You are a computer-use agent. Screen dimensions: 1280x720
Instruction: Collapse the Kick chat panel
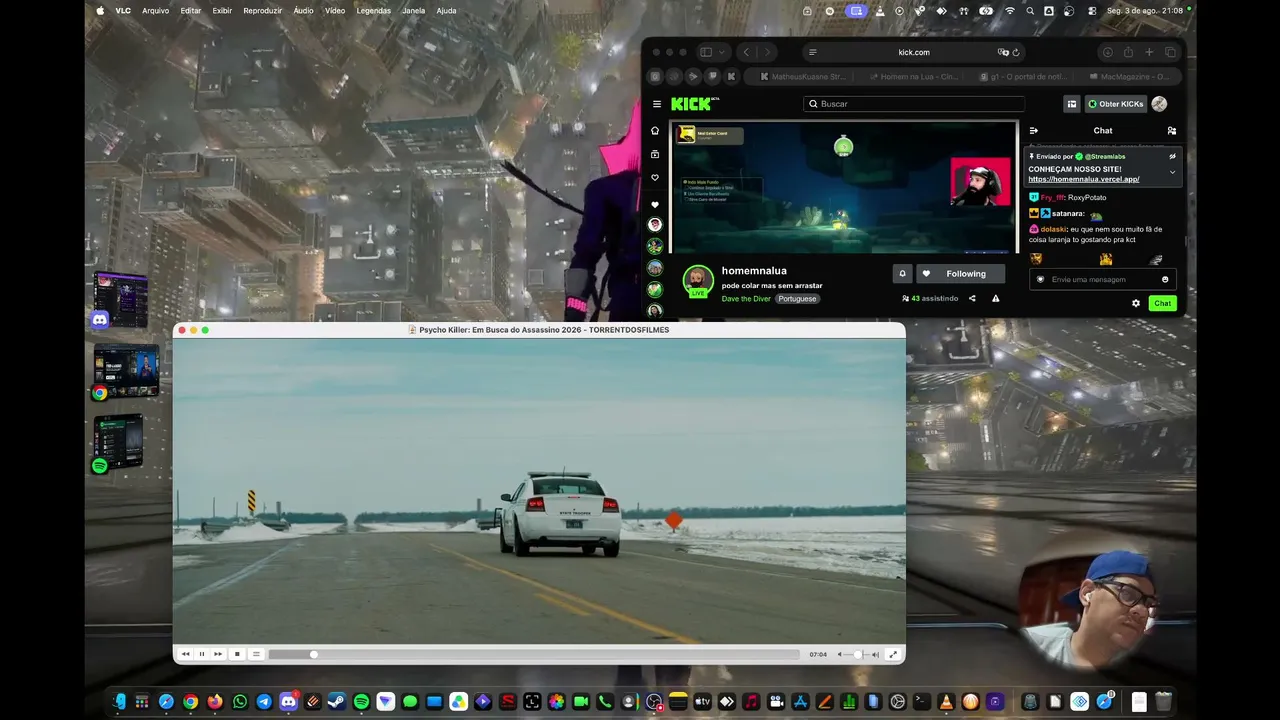(1034, 130)
